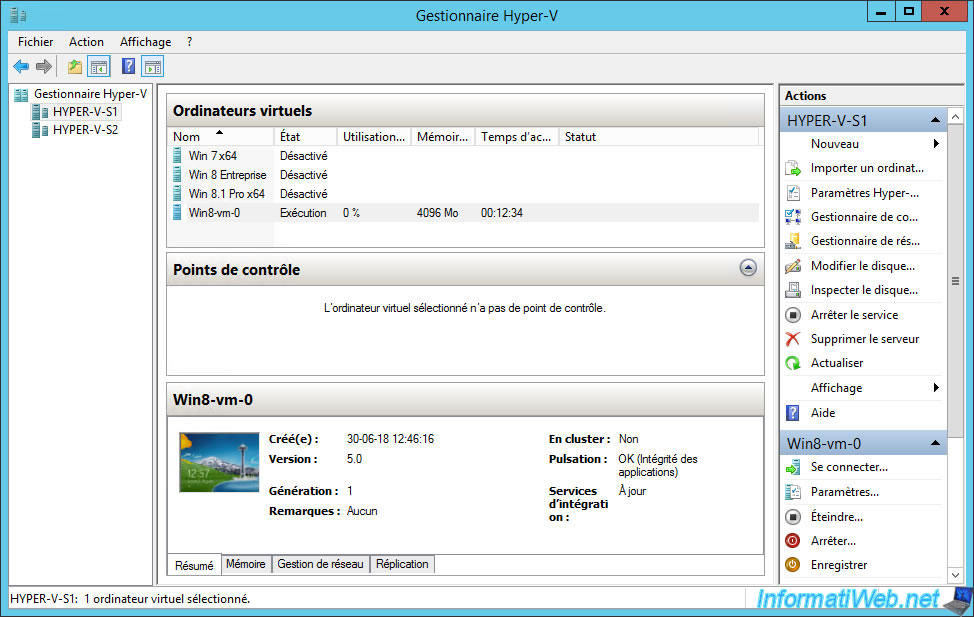974x617 pixels.
Task: Open the Action menu
Action: click(x=86, y=42)
